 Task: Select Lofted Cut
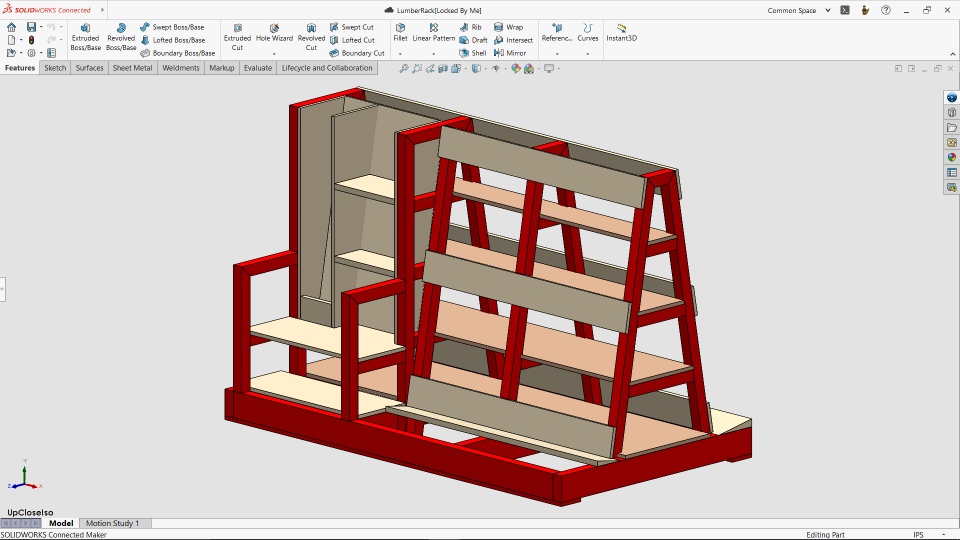point(352,40)
